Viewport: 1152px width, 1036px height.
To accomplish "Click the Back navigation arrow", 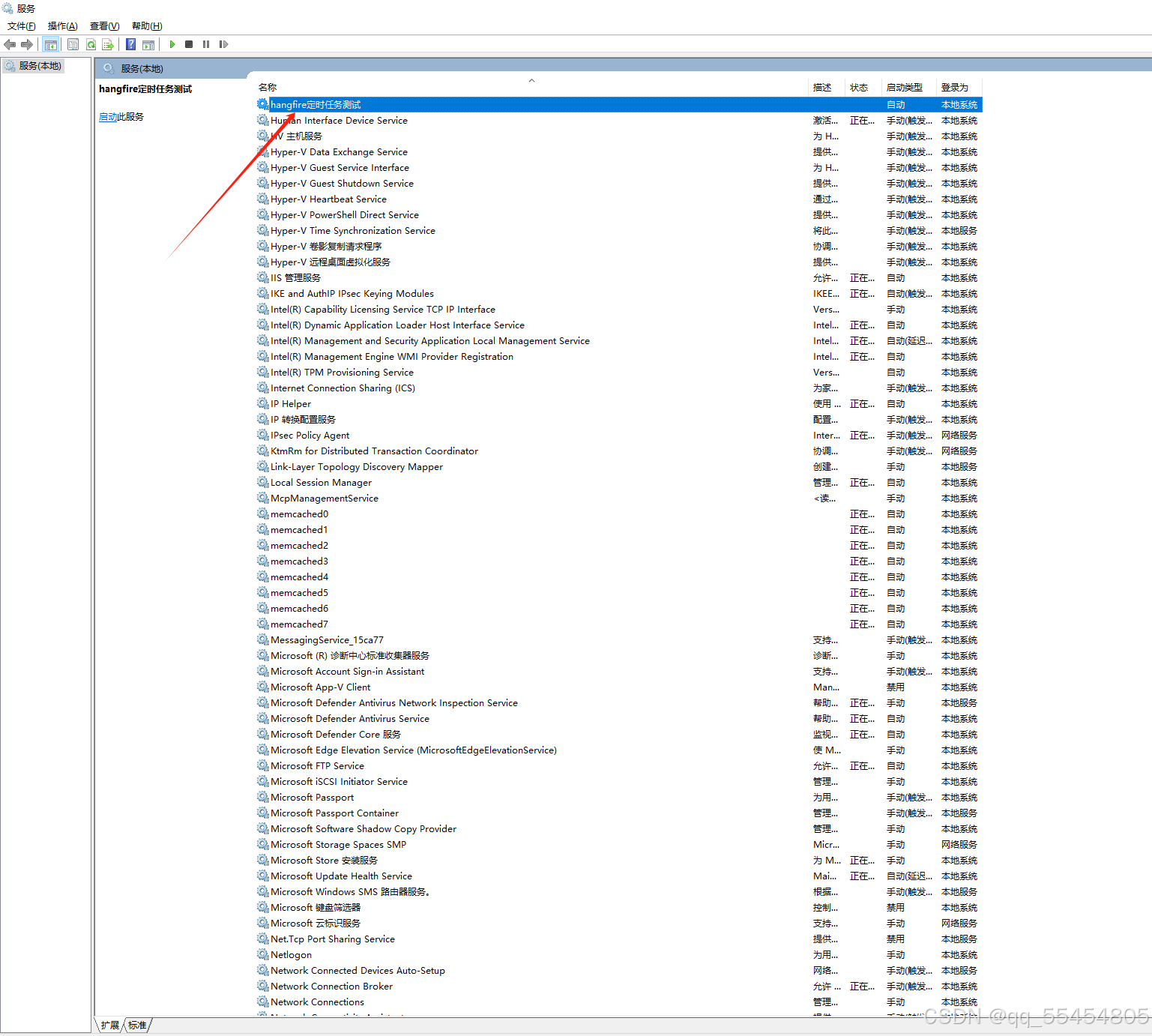I will pos(10,44).
